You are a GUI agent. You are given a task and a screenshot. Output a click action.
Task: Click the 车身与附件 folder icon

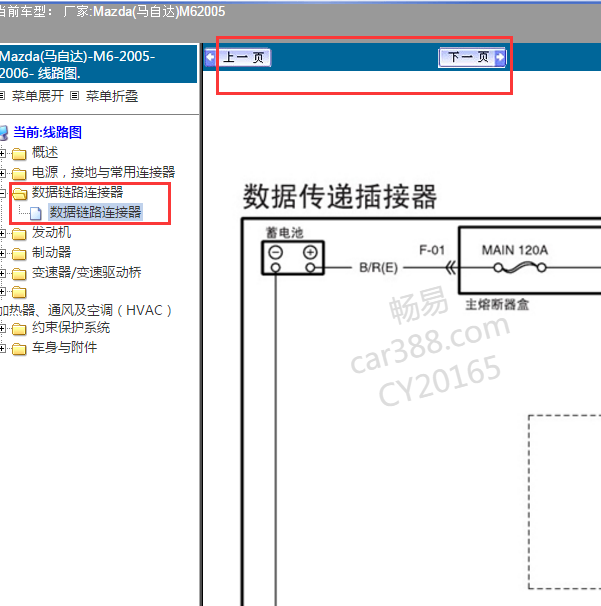19,349
